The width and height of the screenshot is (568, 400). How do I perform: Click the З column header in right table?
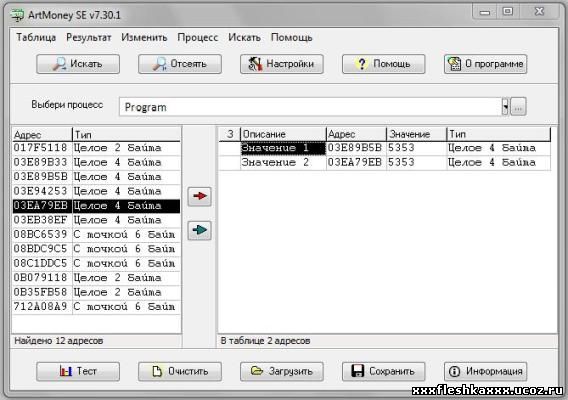click(x=230, y=134)
